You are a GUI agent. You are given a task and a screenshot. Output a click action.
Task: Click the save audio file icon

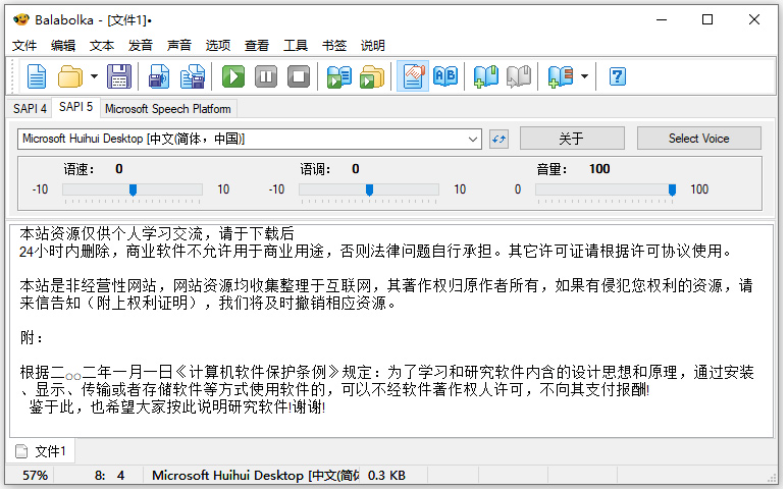coord(159,76)
